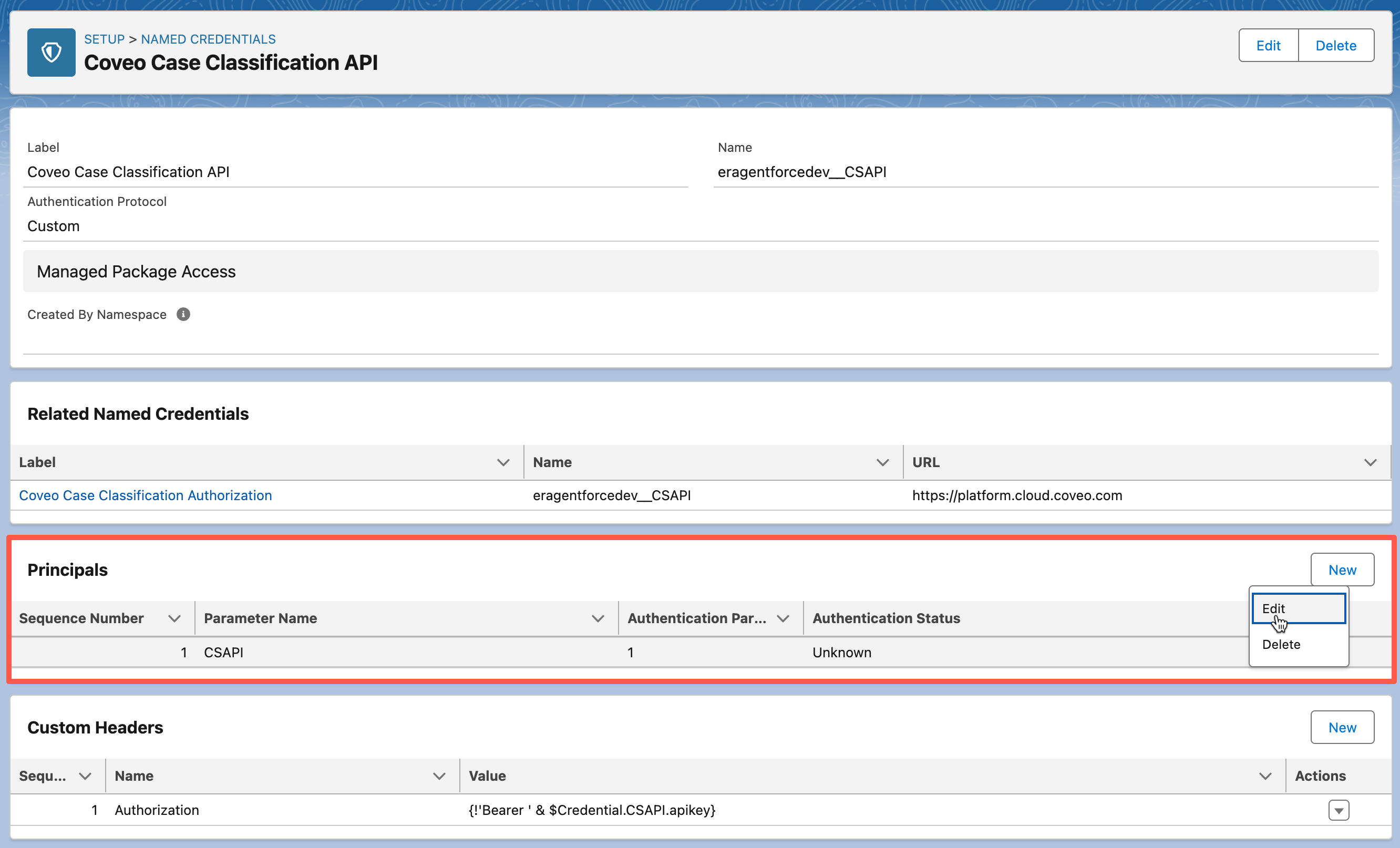Click the CSAPI parameter name cell
This screenshot has width=1400, height=848.
coord(224,653)
